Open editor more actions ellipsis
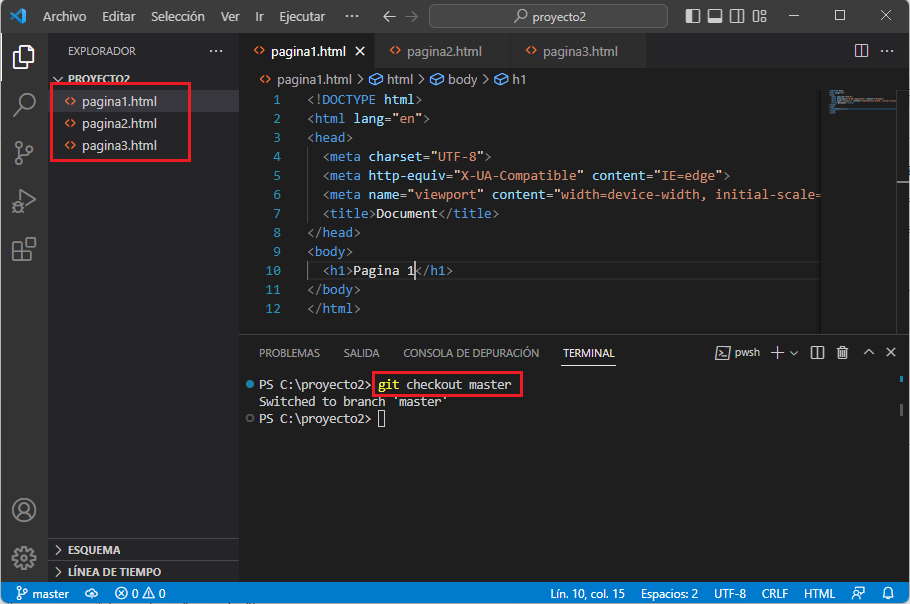Screen dimensions: 910x604 click(887, 51)
